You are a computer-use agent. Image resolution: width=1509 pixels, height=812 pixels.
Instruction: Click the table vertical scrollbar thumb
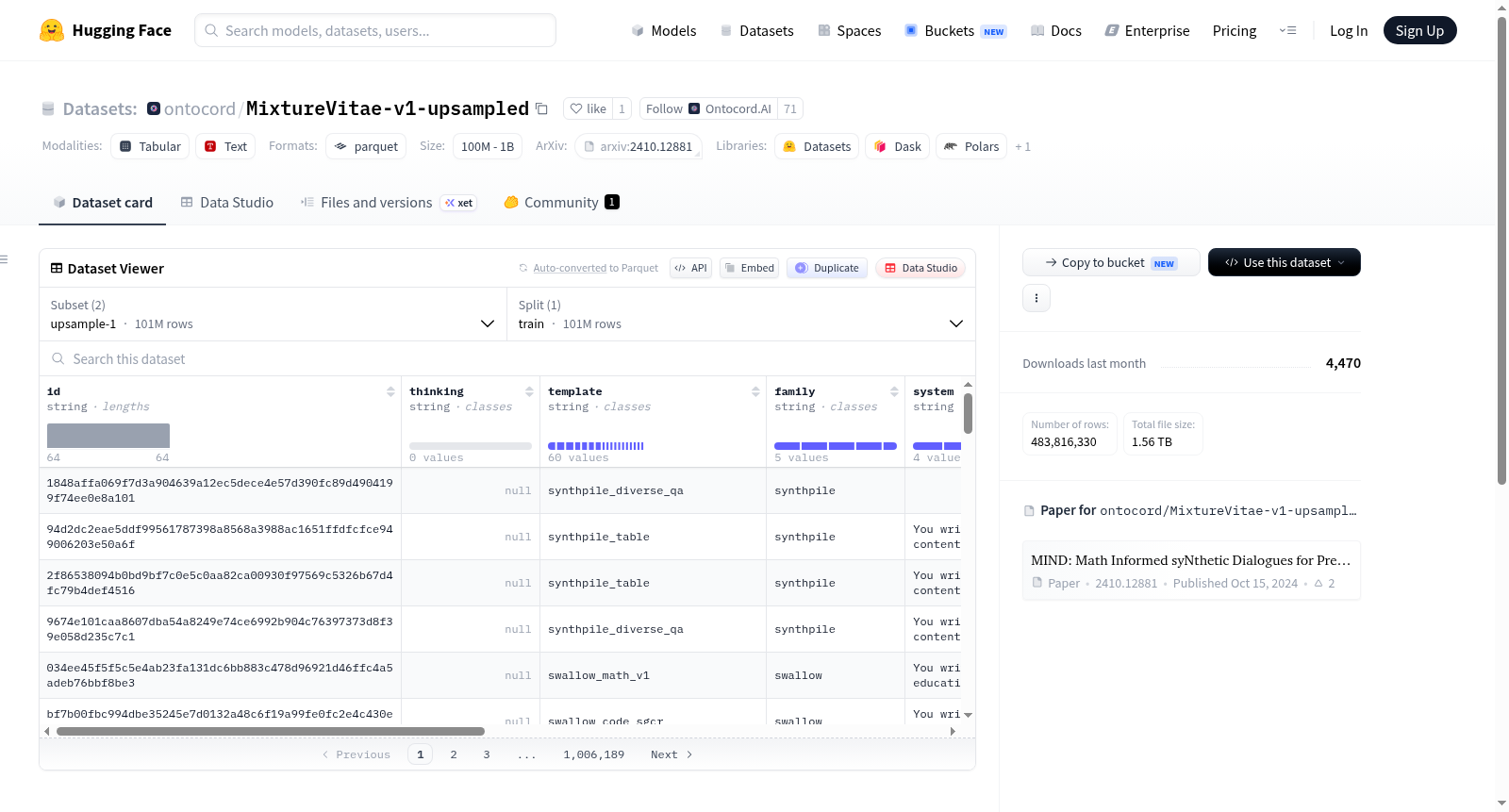click(968, 413)
